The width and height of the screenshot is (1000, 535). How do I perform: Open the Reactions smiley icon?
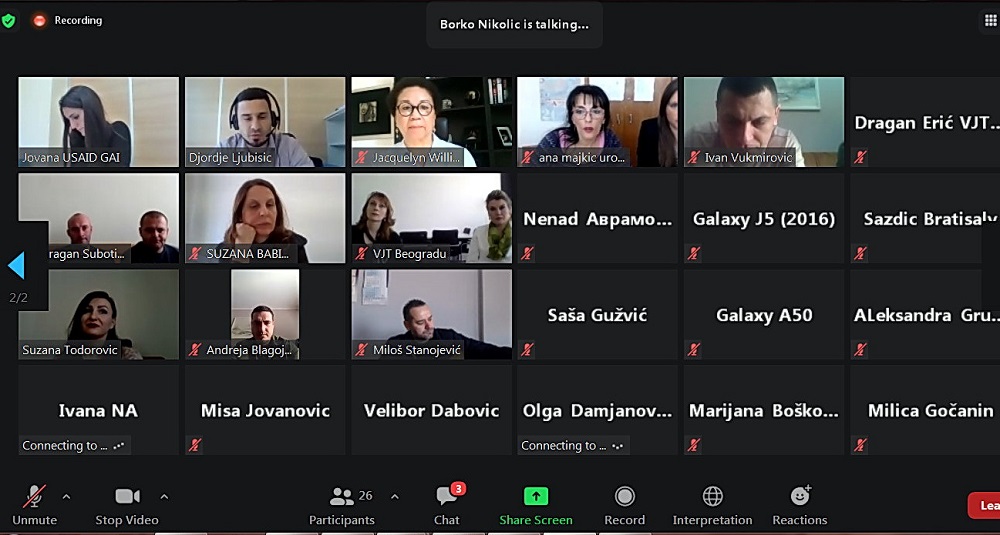pos(800,495)
